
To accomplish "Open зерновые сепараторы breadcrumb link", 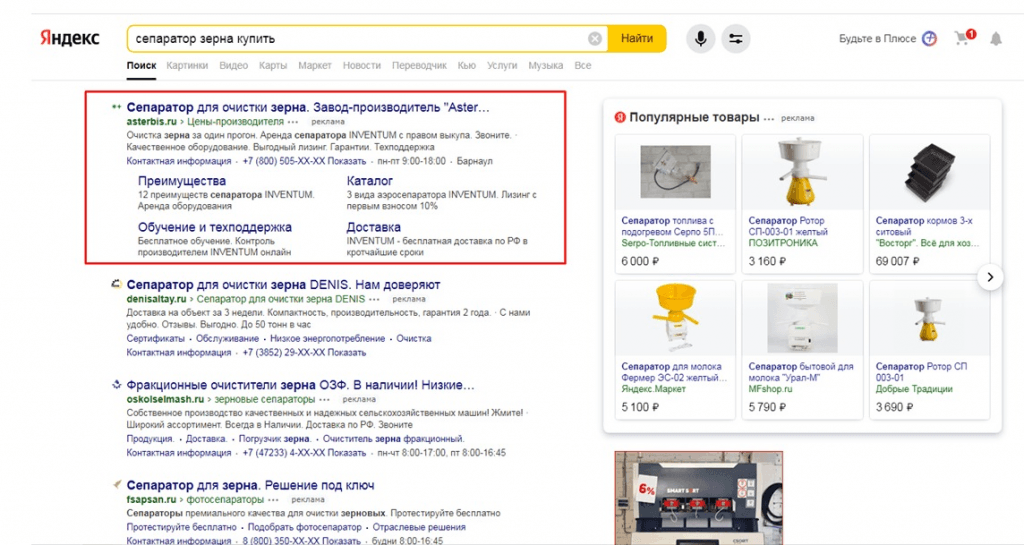I will [x=264, y=399].
